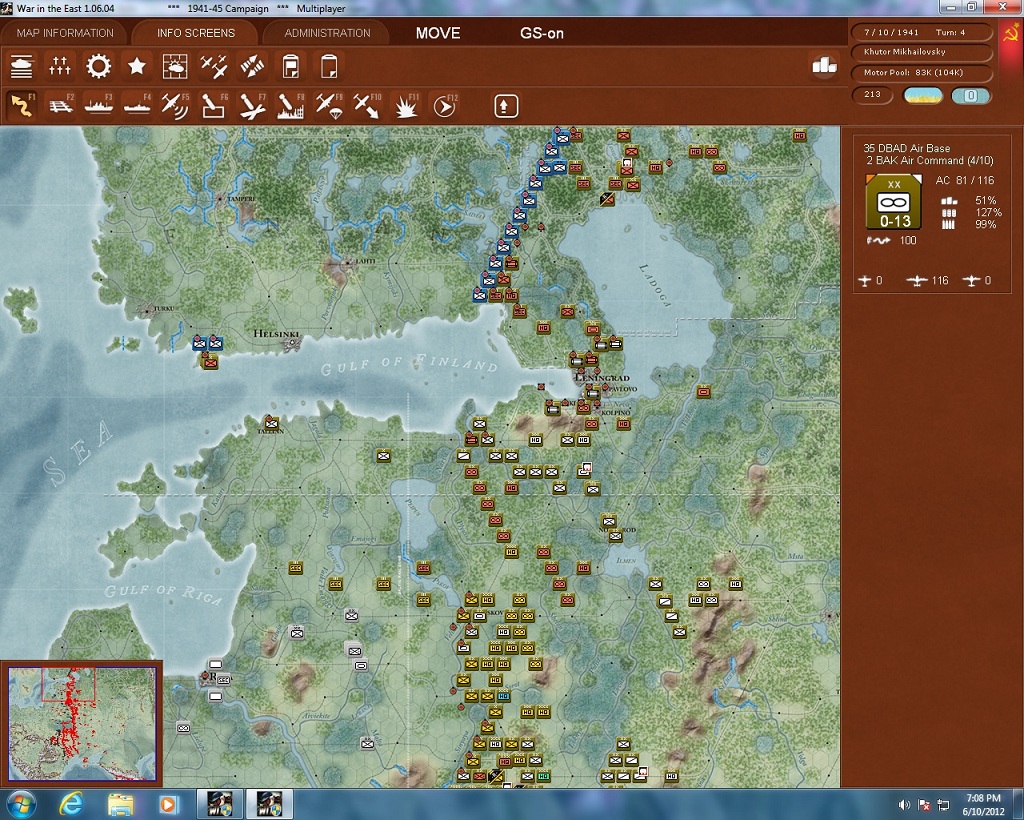This screenshot has width=1024, height=820.
Task: Click the clear weather indicator pill
Action: click(922, 95)
